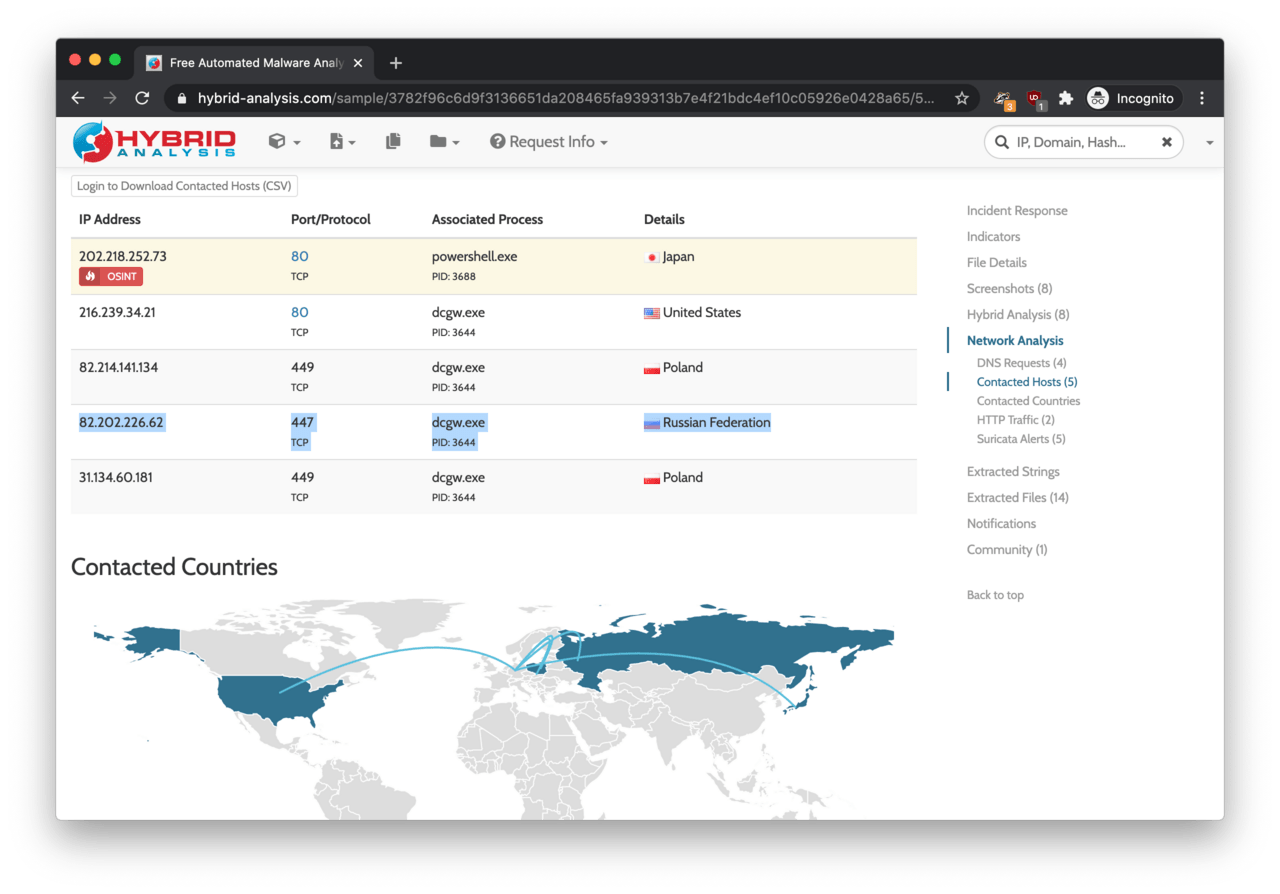
Task: Go back using the browser back arrow
Action: tap(78, 98)
